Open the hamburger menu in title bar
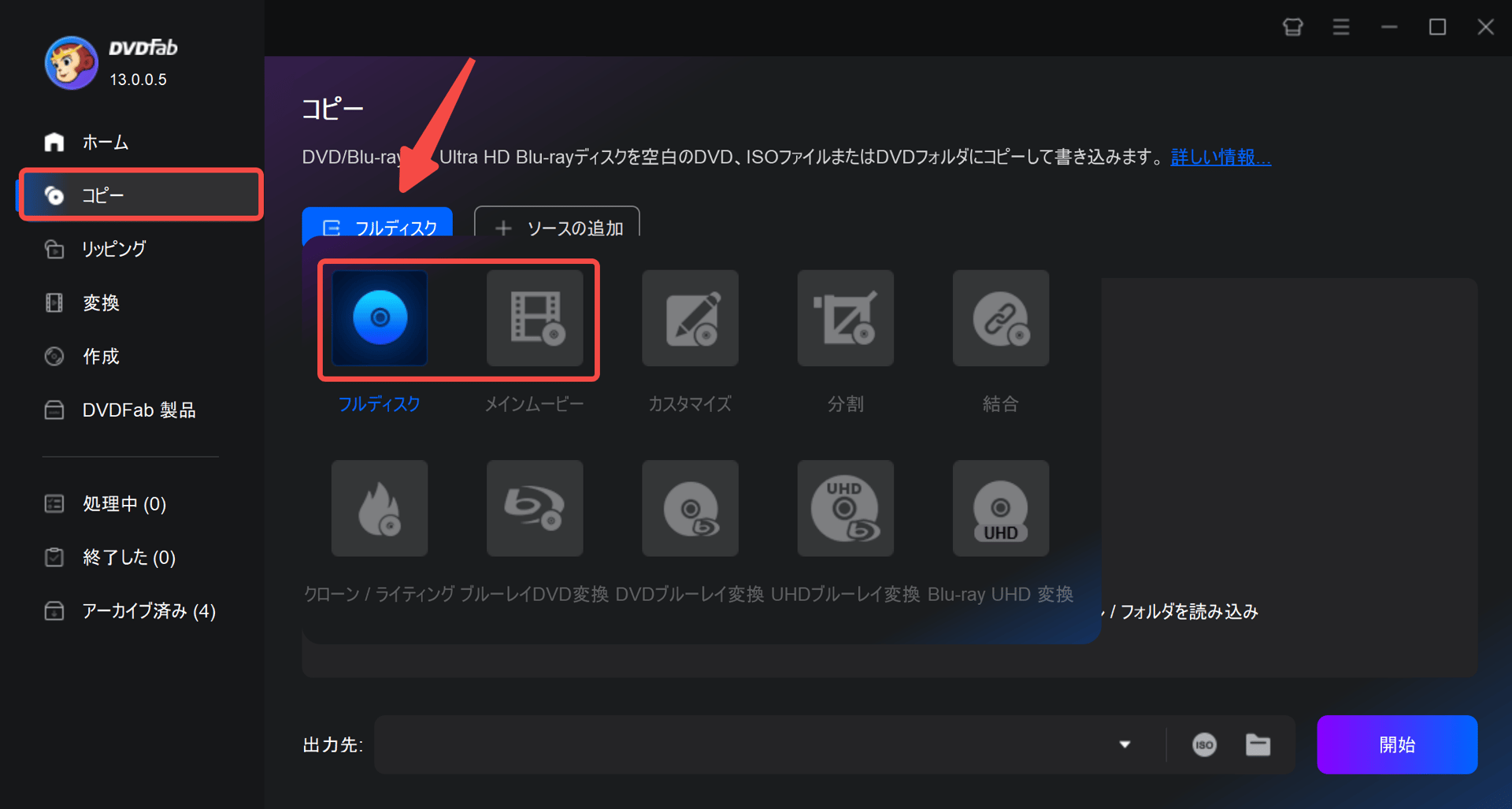Image resolution: width=1512 pixels, height=809 pixels. [x=1341, y=27]
